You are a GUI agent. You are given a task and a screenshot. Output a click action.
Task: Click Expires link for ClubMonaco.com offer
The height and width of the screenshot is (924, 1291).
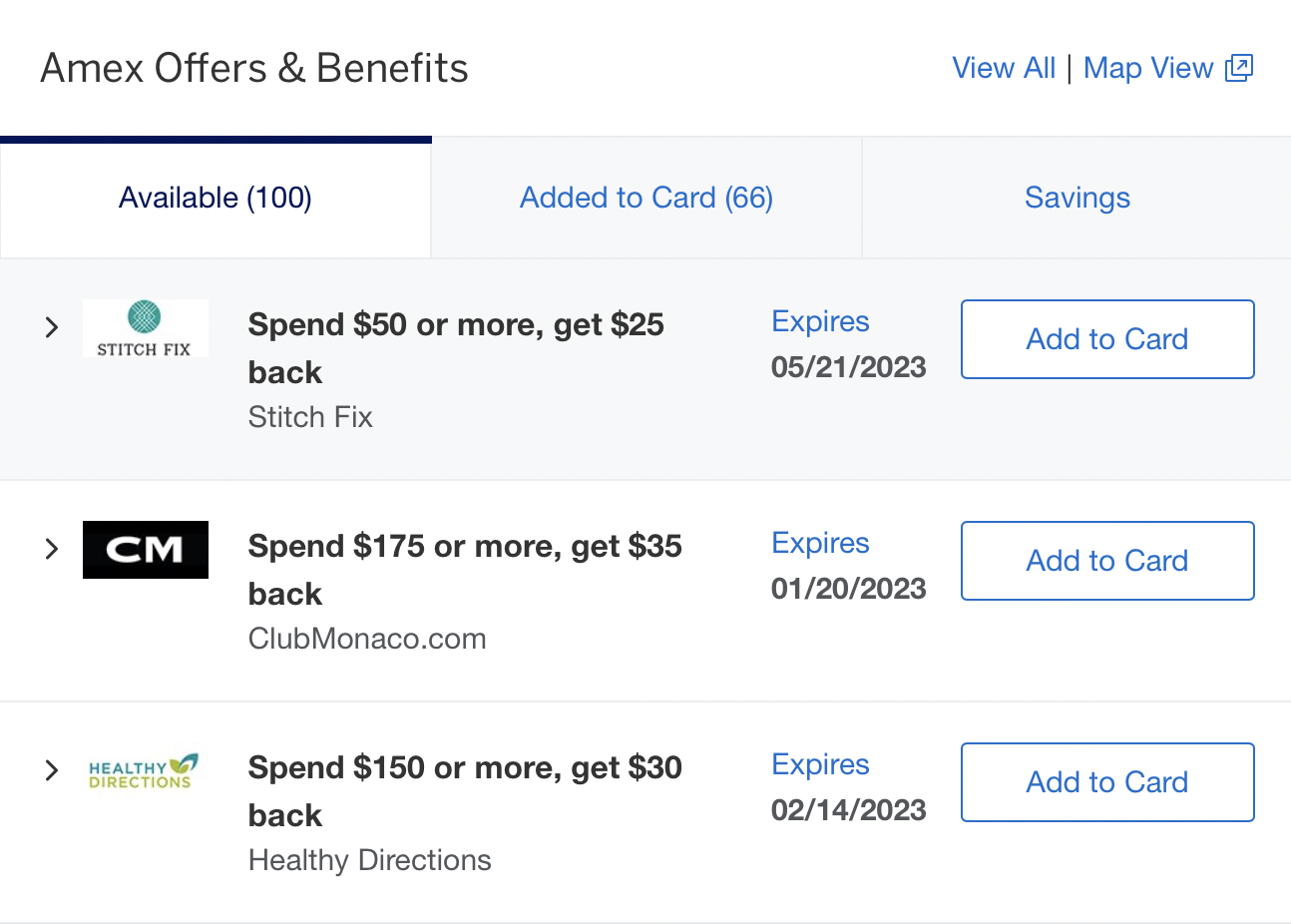click(819, 543)
